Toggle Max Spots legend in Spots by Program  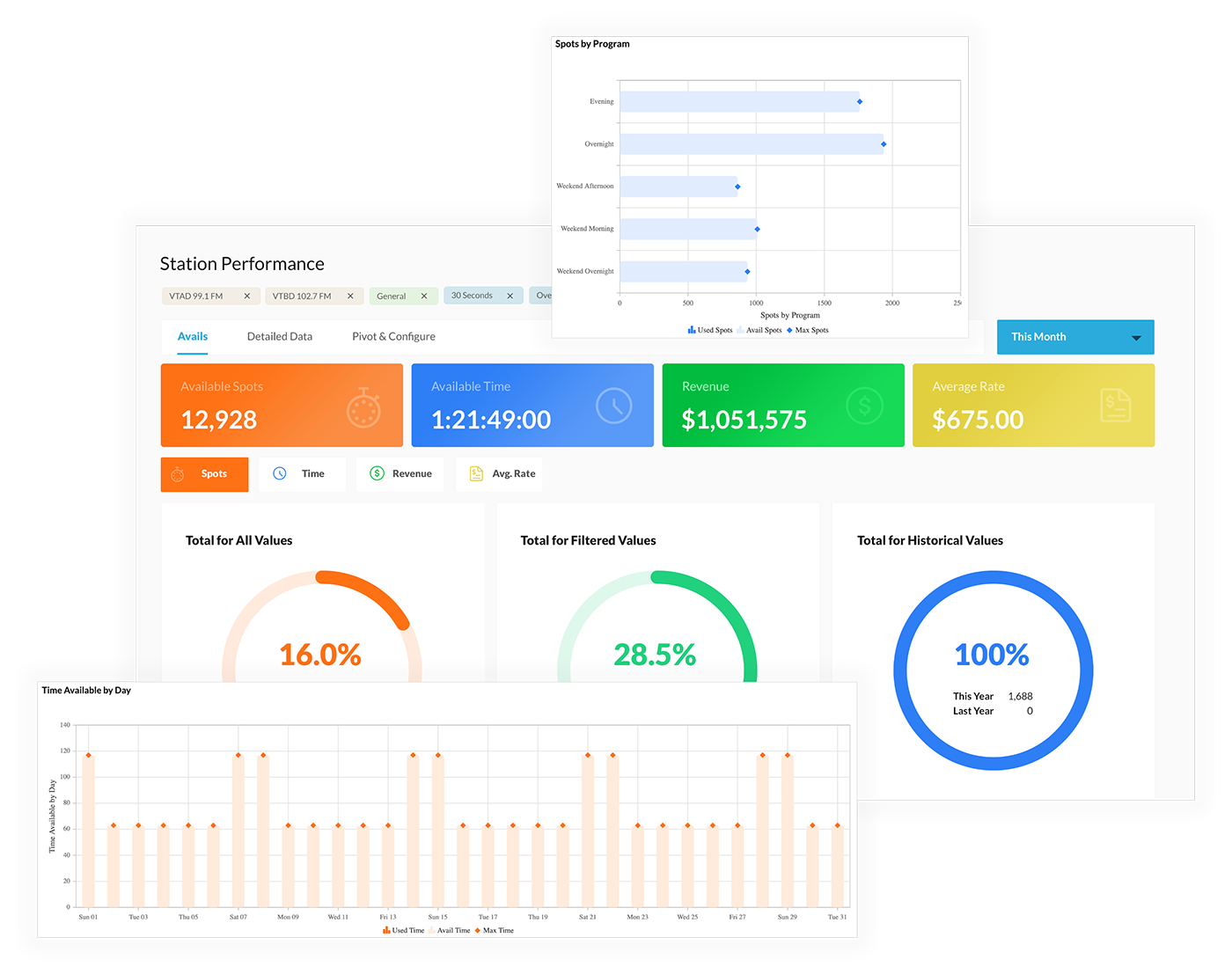click(807, 331)
